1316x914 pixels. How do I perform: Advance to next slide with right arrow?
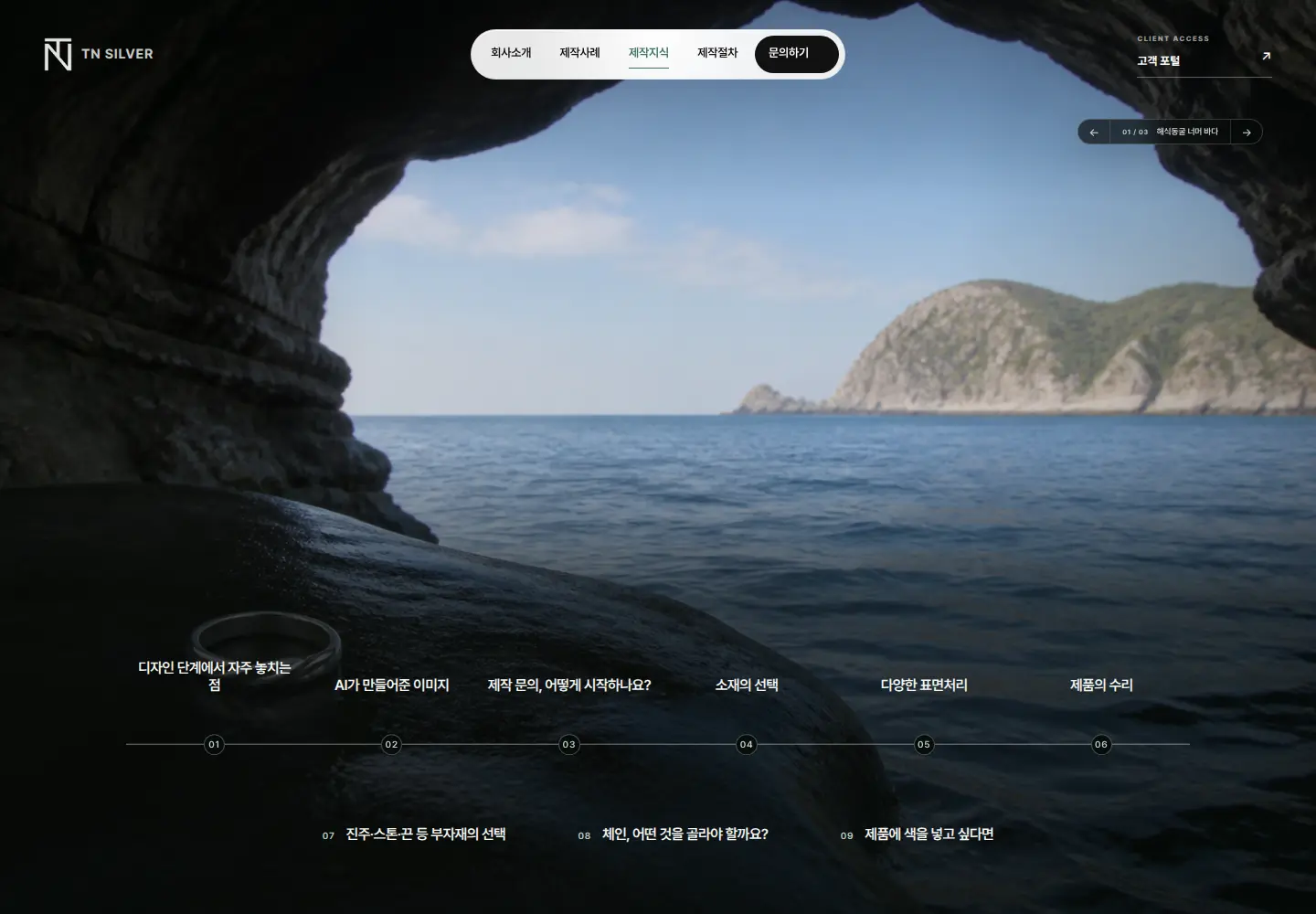[1247, 133]
